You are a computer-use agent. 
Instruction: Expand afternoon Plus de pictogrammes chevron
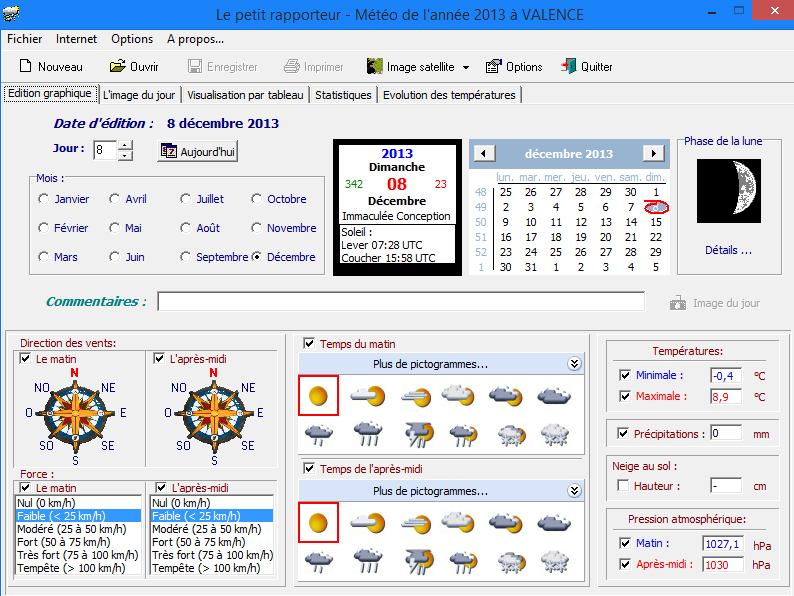[574, 491]
